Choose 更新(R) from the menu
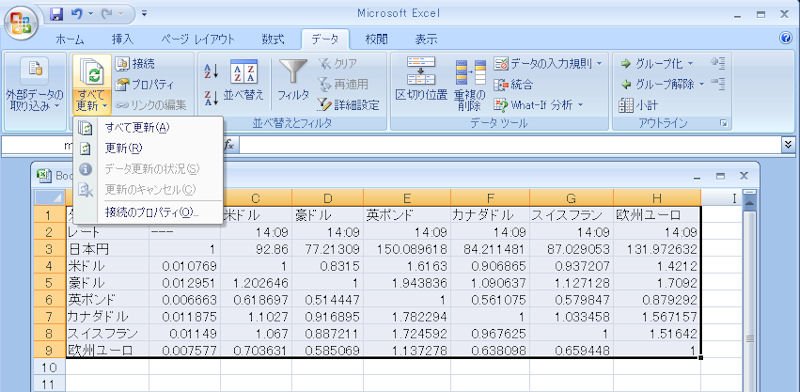The width and height of the screenshot is (800, 392). [148, 149]
